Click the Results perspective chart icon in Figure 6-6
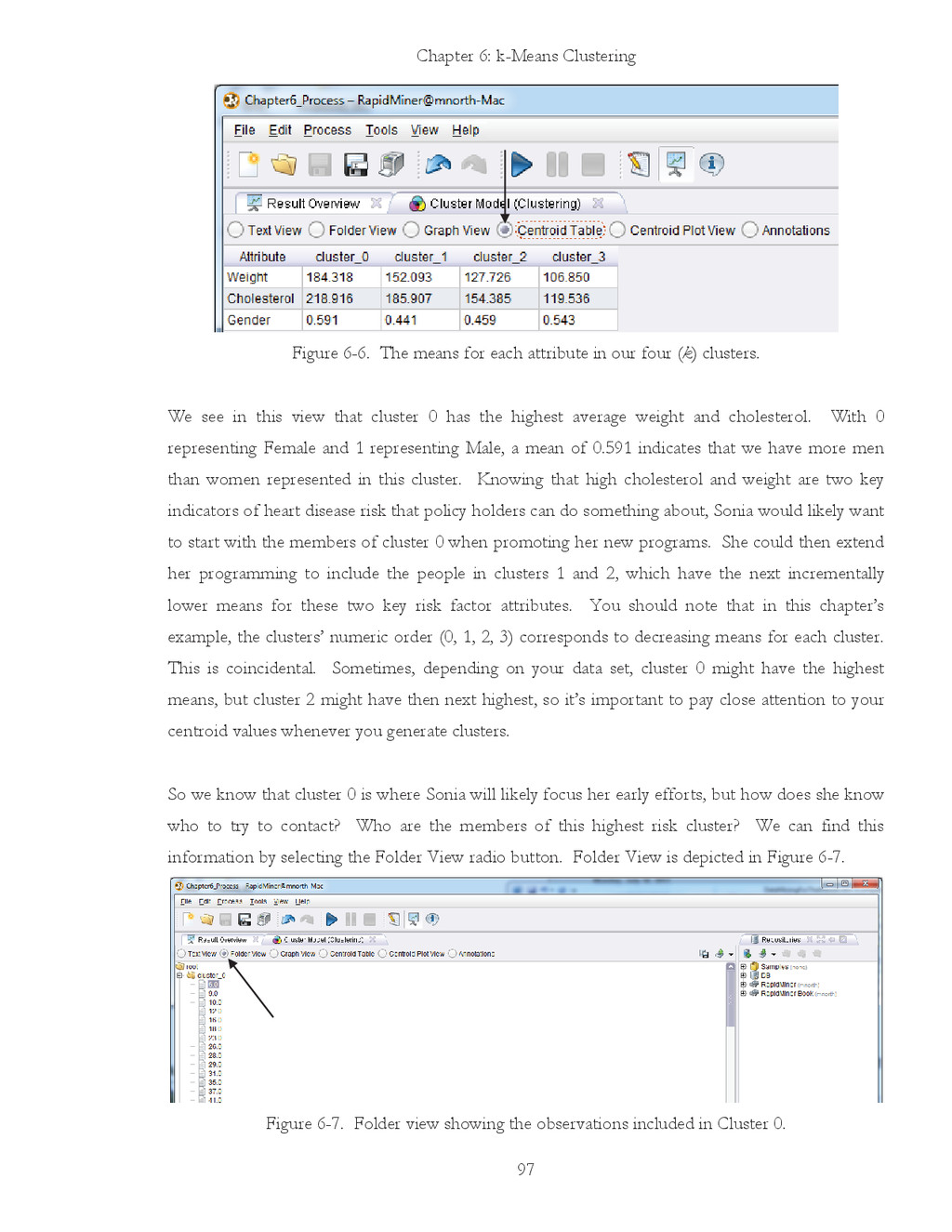 675,165
